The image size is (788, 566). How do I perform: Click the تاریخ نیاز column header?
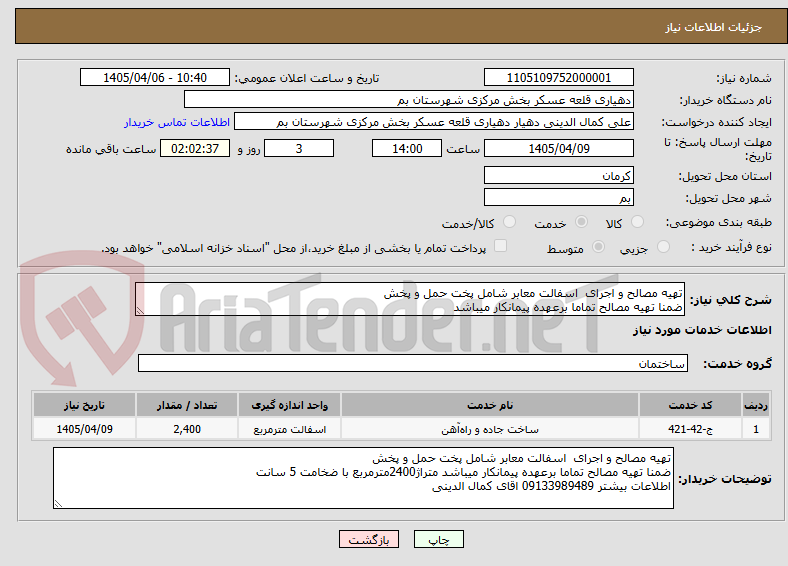[84, 405]
